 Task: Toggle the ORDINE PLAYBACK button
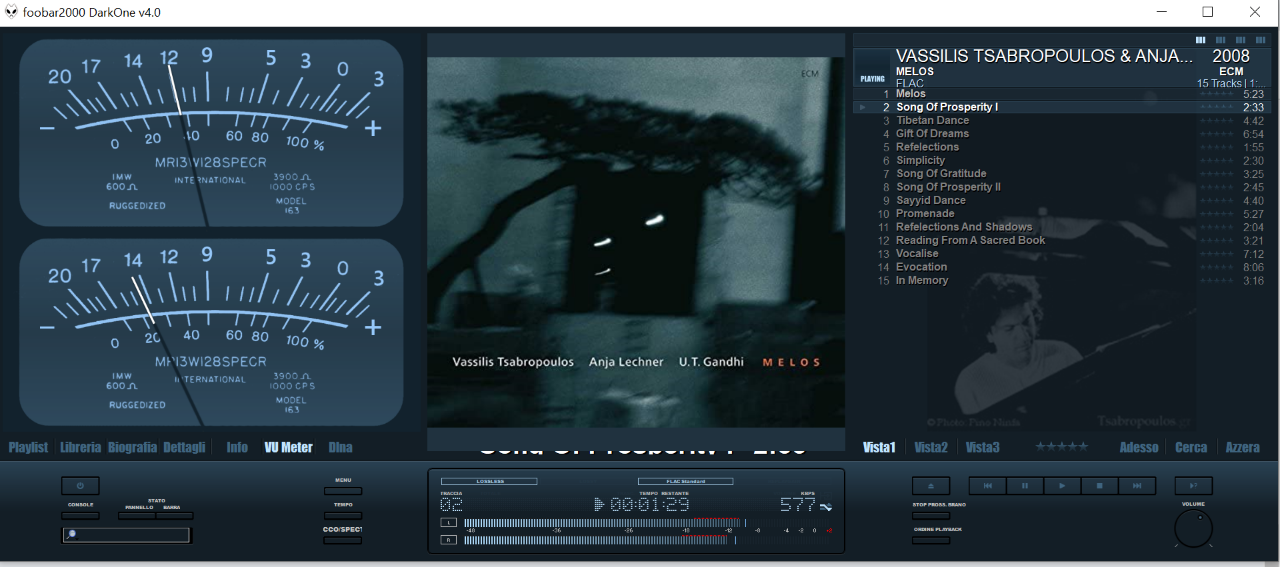(x=931, y=540)
